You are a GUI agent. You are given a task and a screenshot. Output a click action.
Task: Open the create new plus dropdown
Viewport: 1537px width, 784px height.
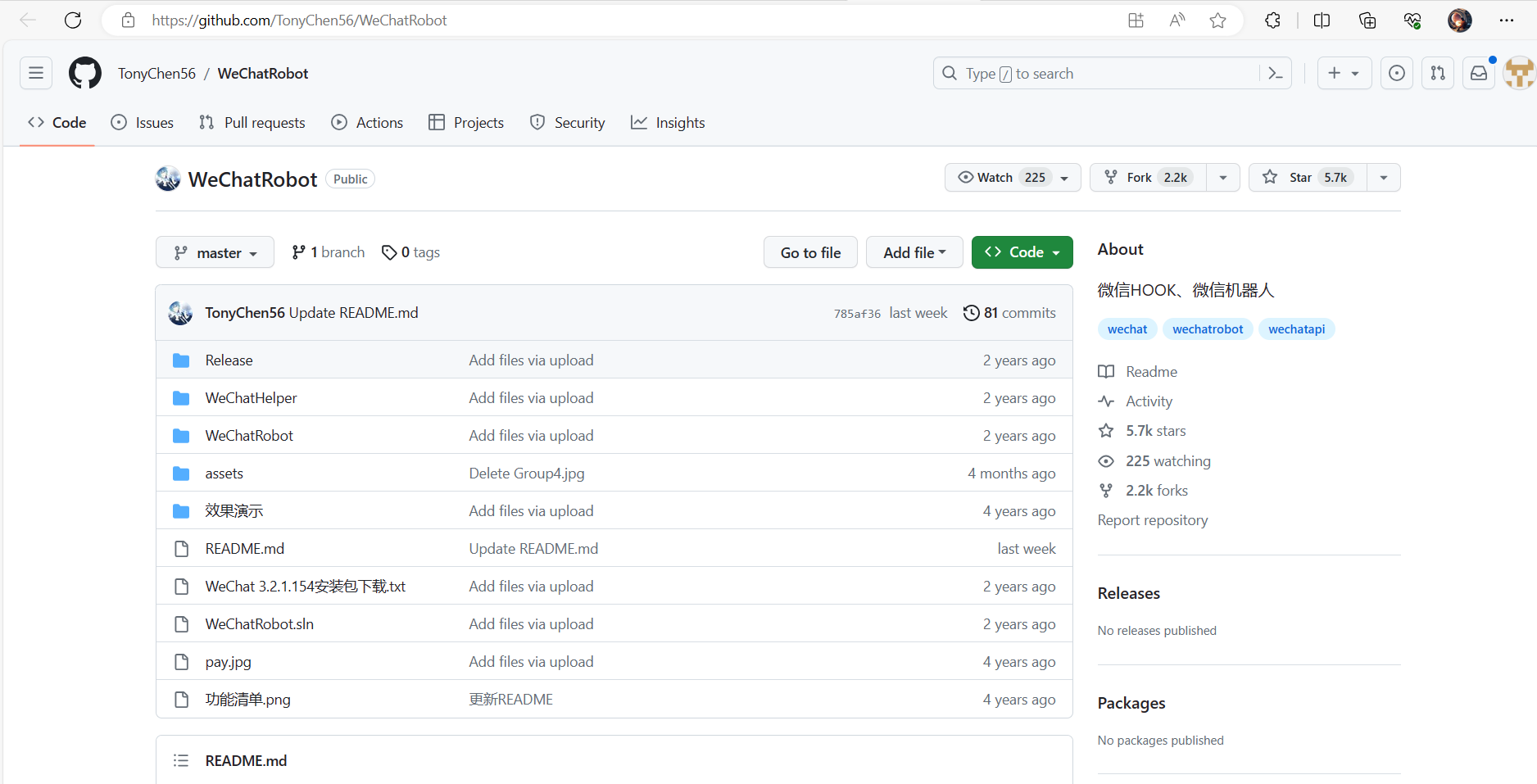(x=1344, y=73)
